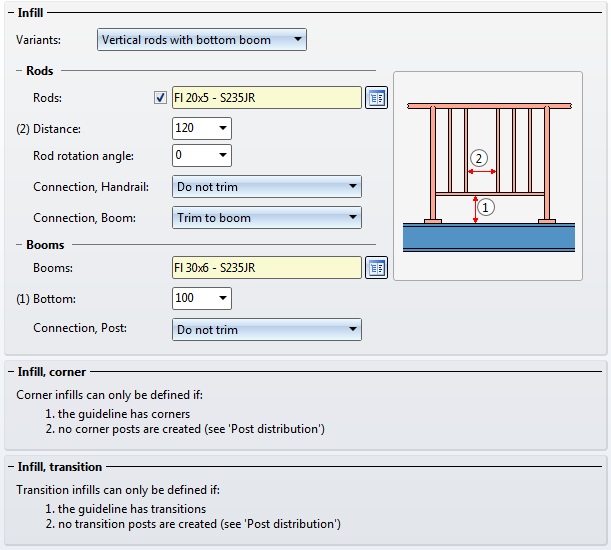Viewport: 611px width, 550px height.
Task: Open Connection, Post trim dropdown
Action: click(352, 330)
